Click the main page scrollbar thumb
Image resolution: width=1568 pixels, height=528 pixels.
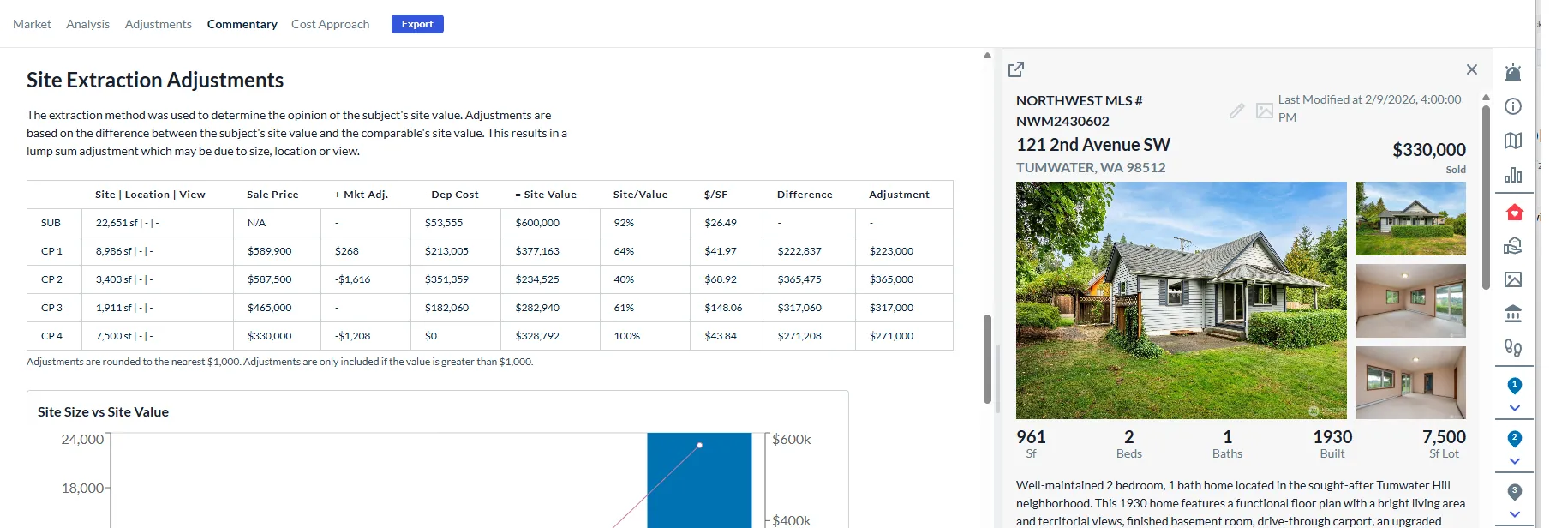click(987, 358)
